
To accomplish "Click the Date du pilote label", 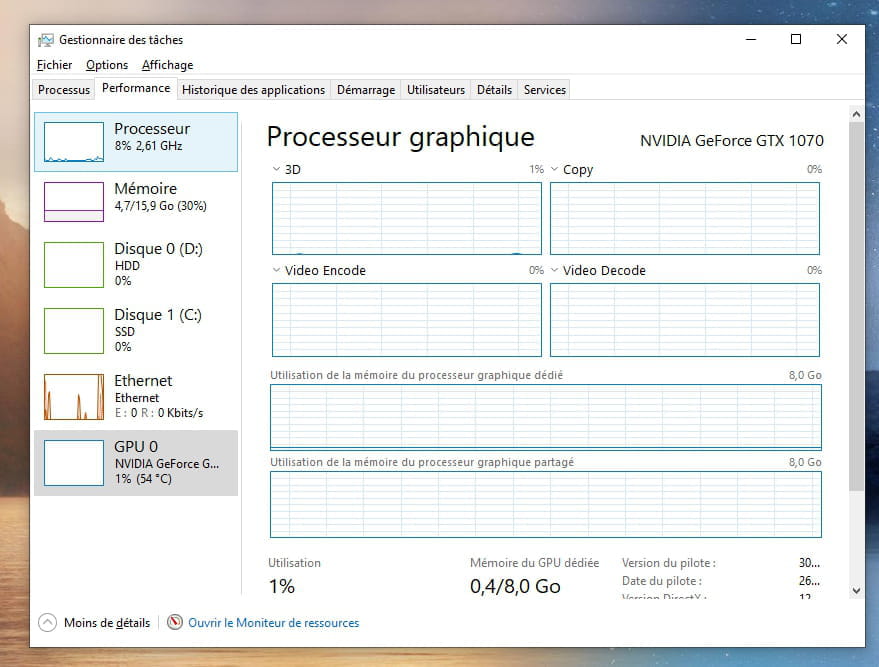I will coord(661,581).
